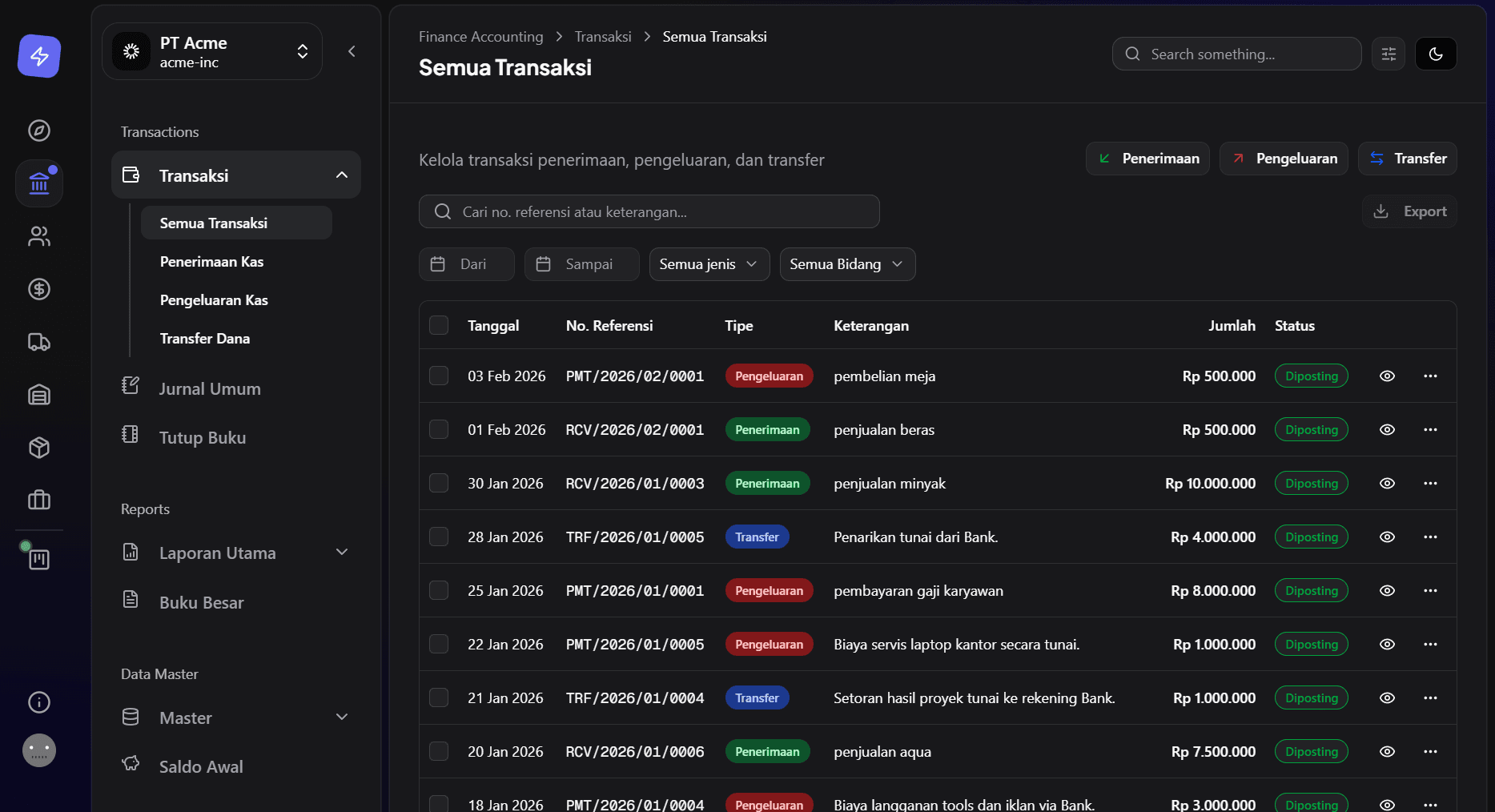
Task: Click the dollar coin icon in sidebar
Action: [x=39, y=289]
